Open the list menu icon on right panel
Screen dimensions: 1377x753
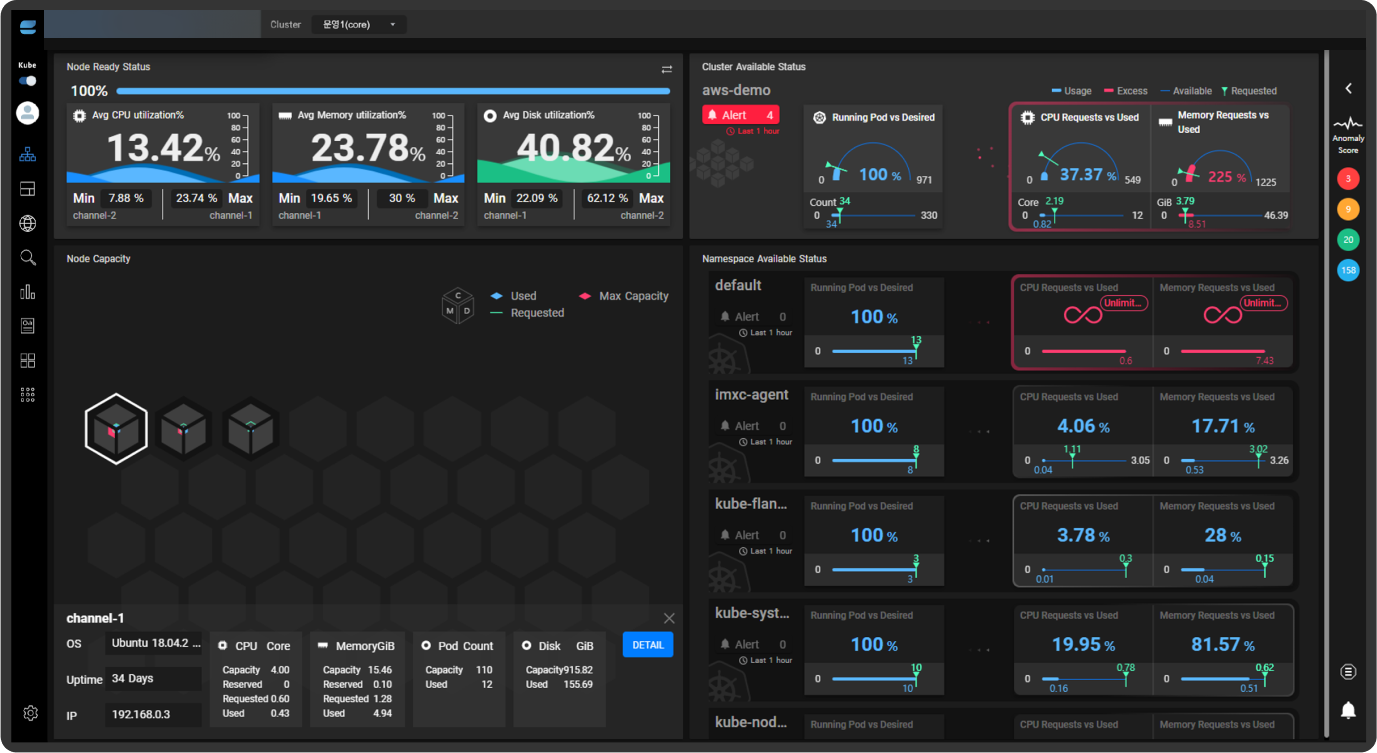(1348, 672)
